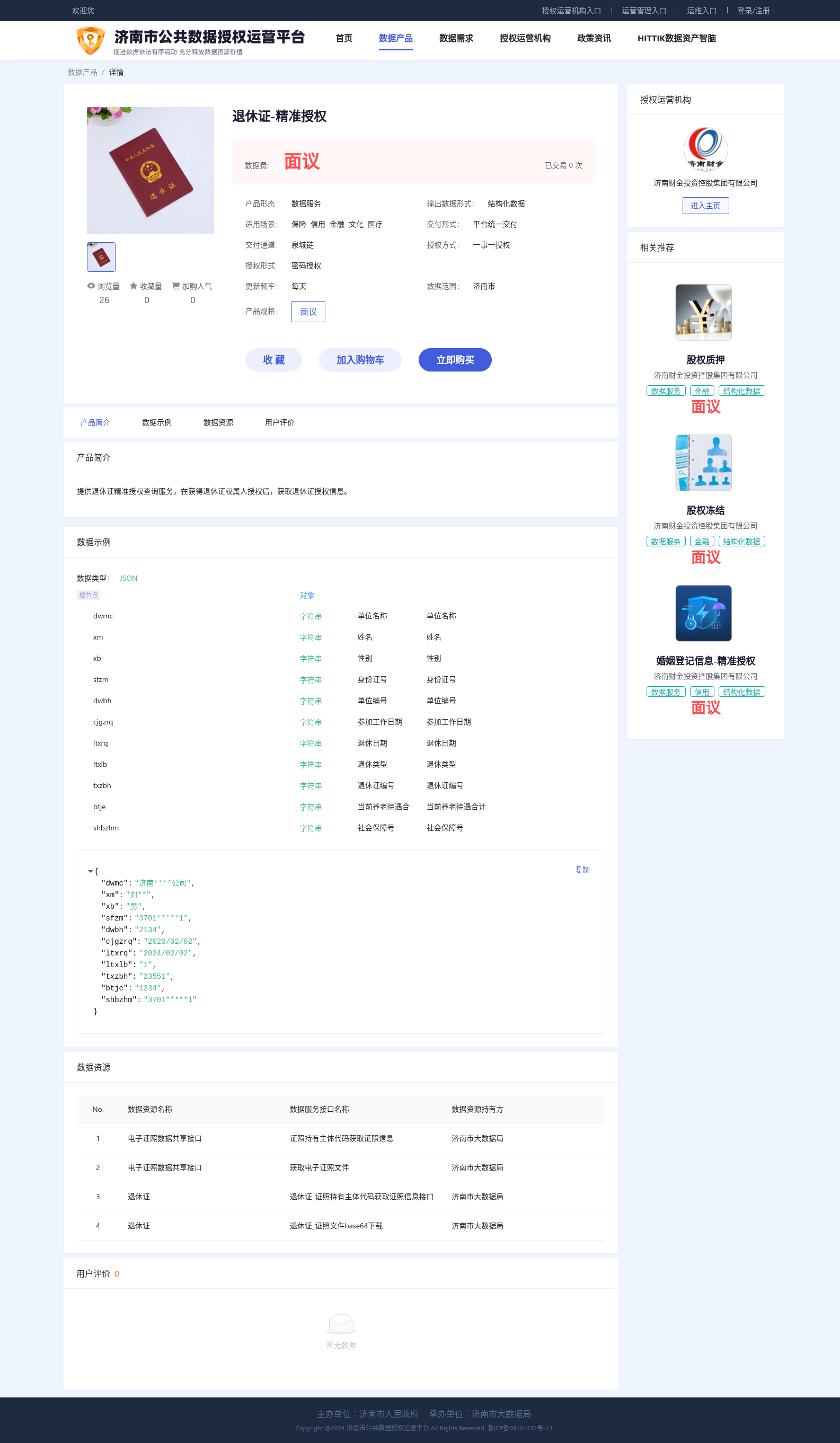The image size is (840, 1443).
Task: Click the 收藏 button
Action: click(273, 360)
